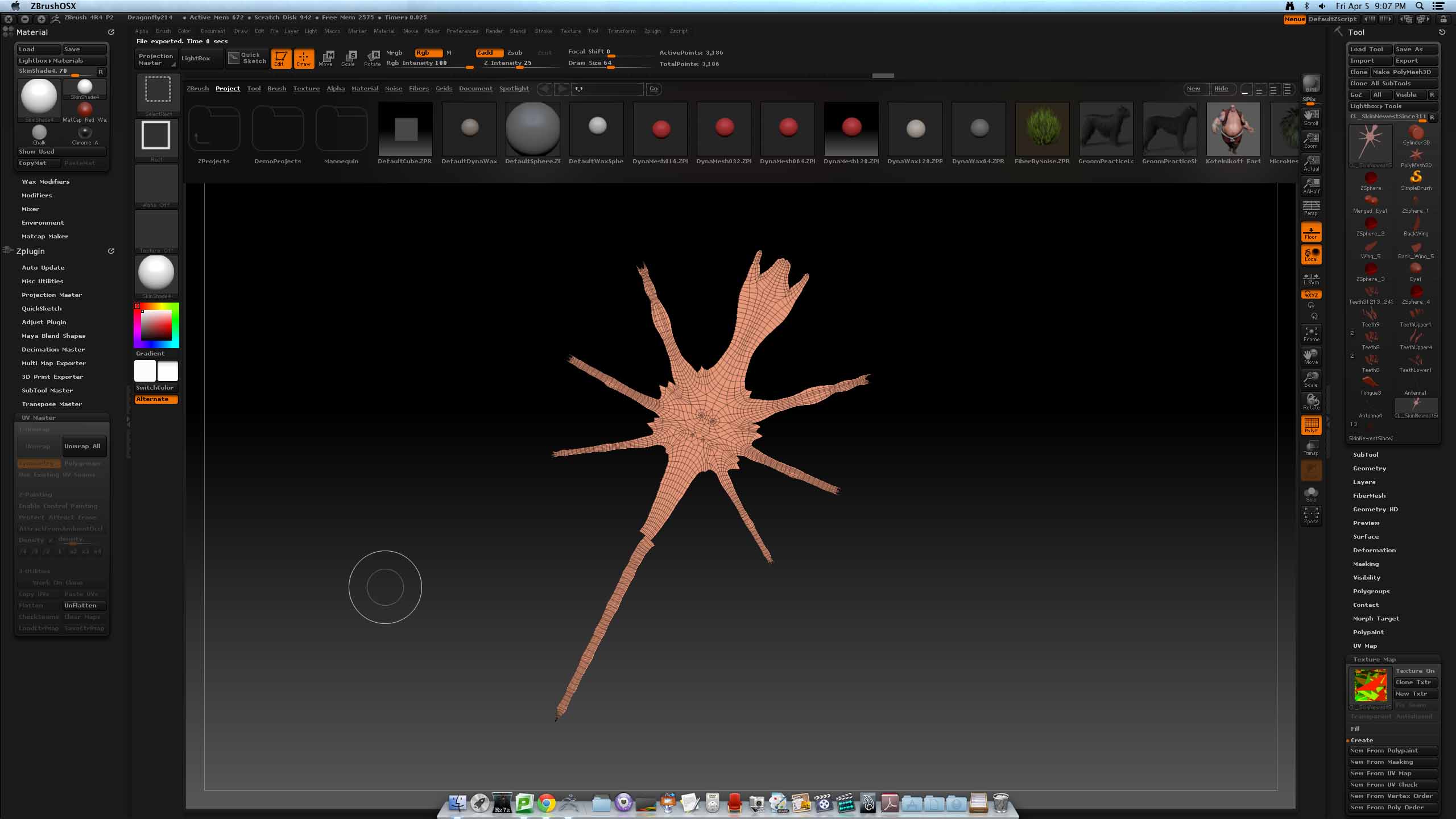Select the Rotate tool in top toolbar

[373, 58]
